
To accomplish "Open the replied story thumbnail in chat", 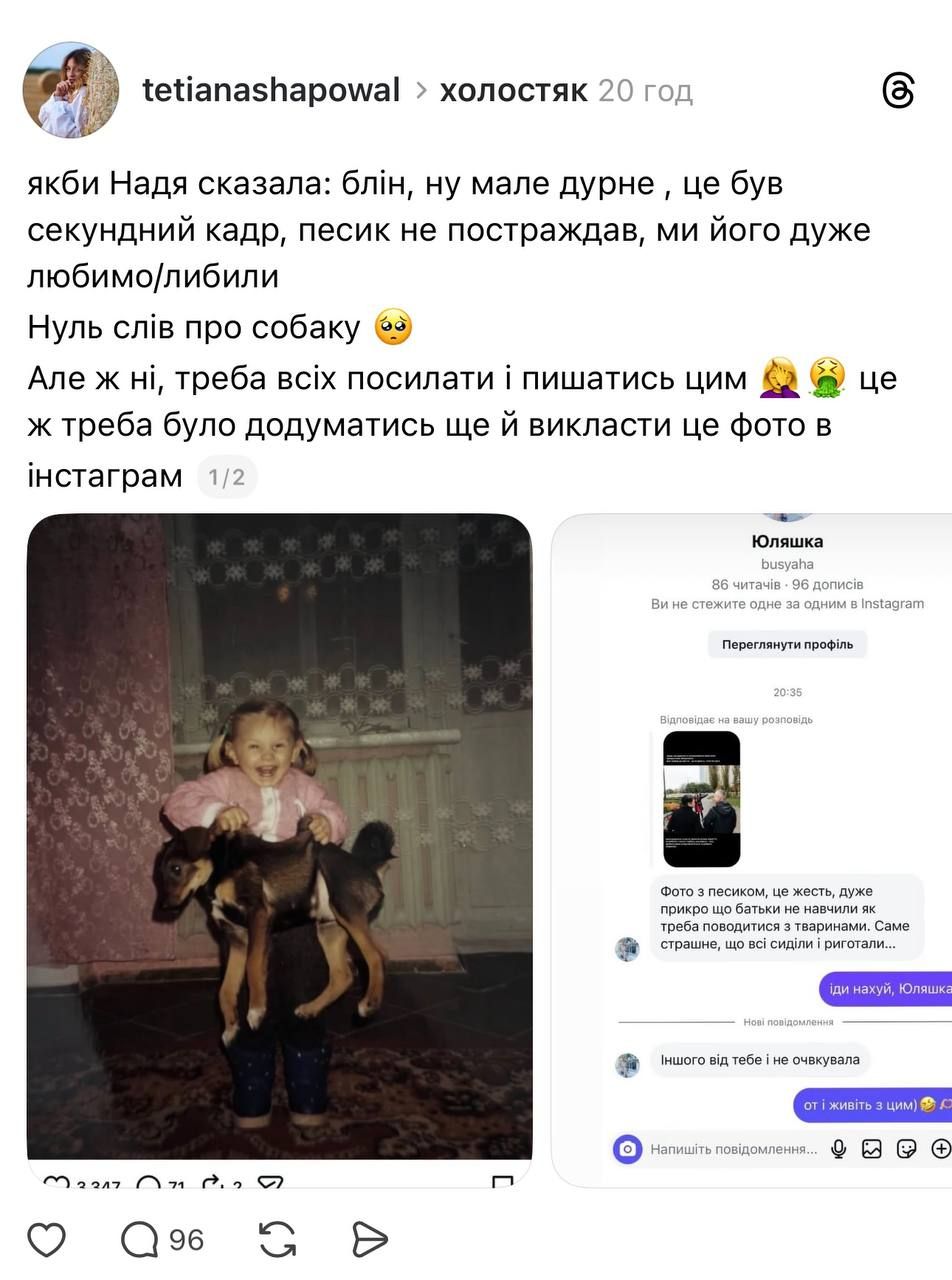I will [x=701, y=799].
